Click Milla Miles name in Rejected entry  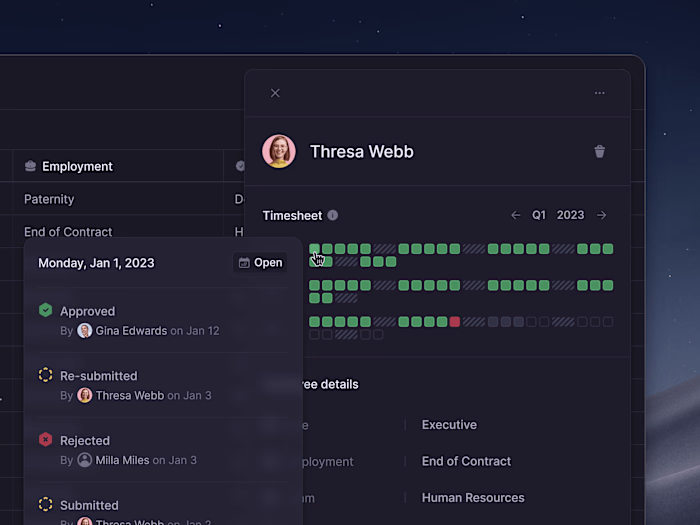pyautogui.click(x=122, y=460)
